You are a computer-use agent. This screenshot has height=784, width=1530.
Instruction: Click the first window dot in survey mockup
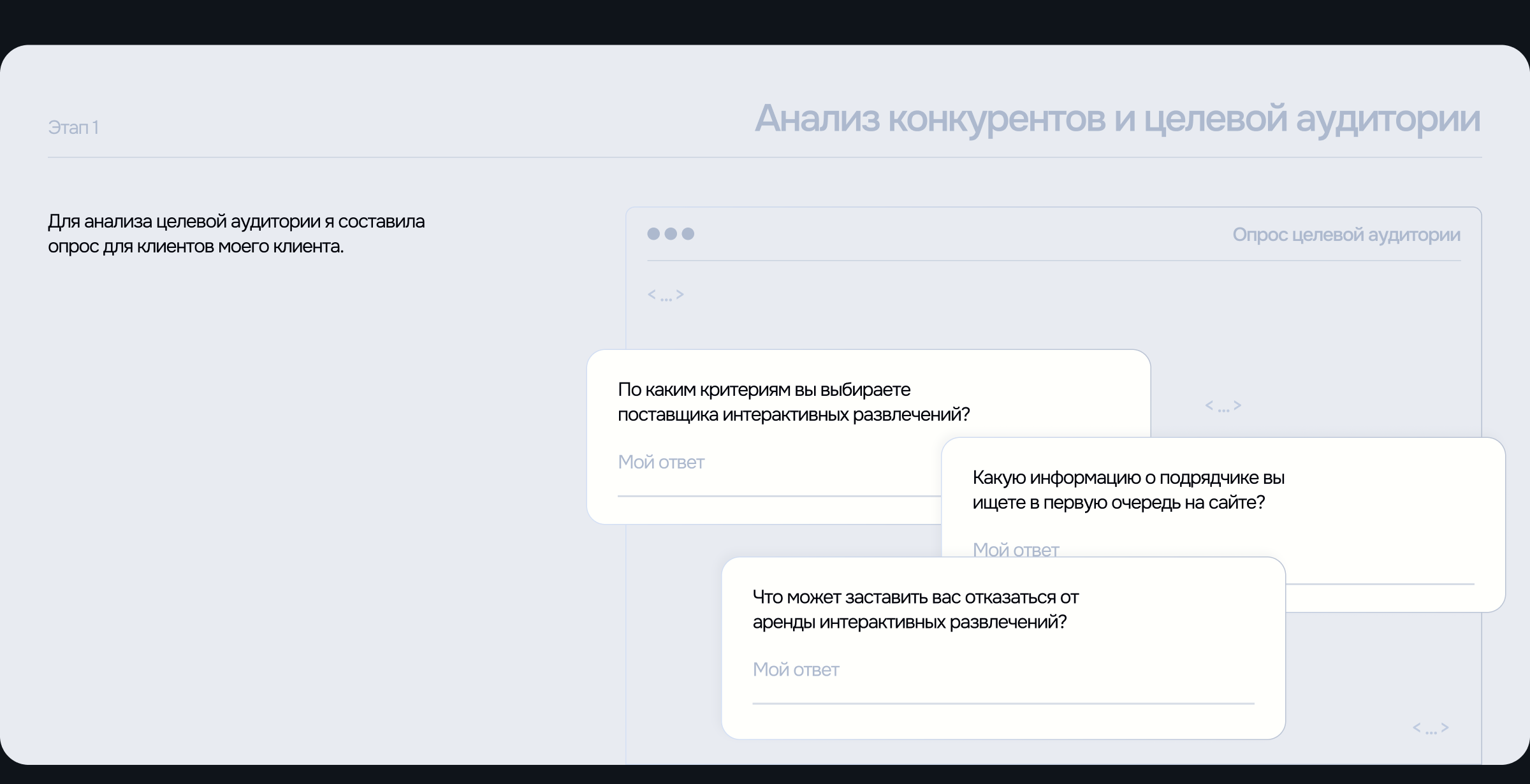tap(653, 234)
